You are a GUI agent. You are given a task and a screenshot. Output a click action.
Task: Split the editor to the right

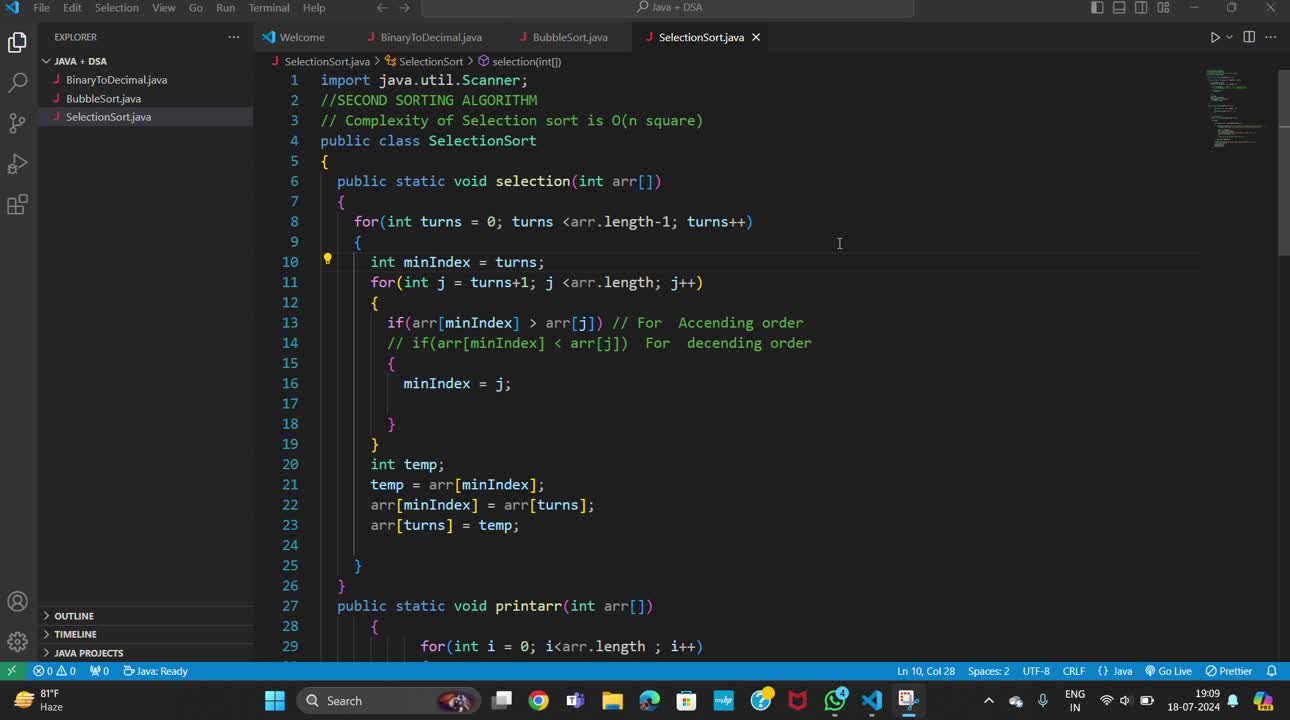[1249, 37]
